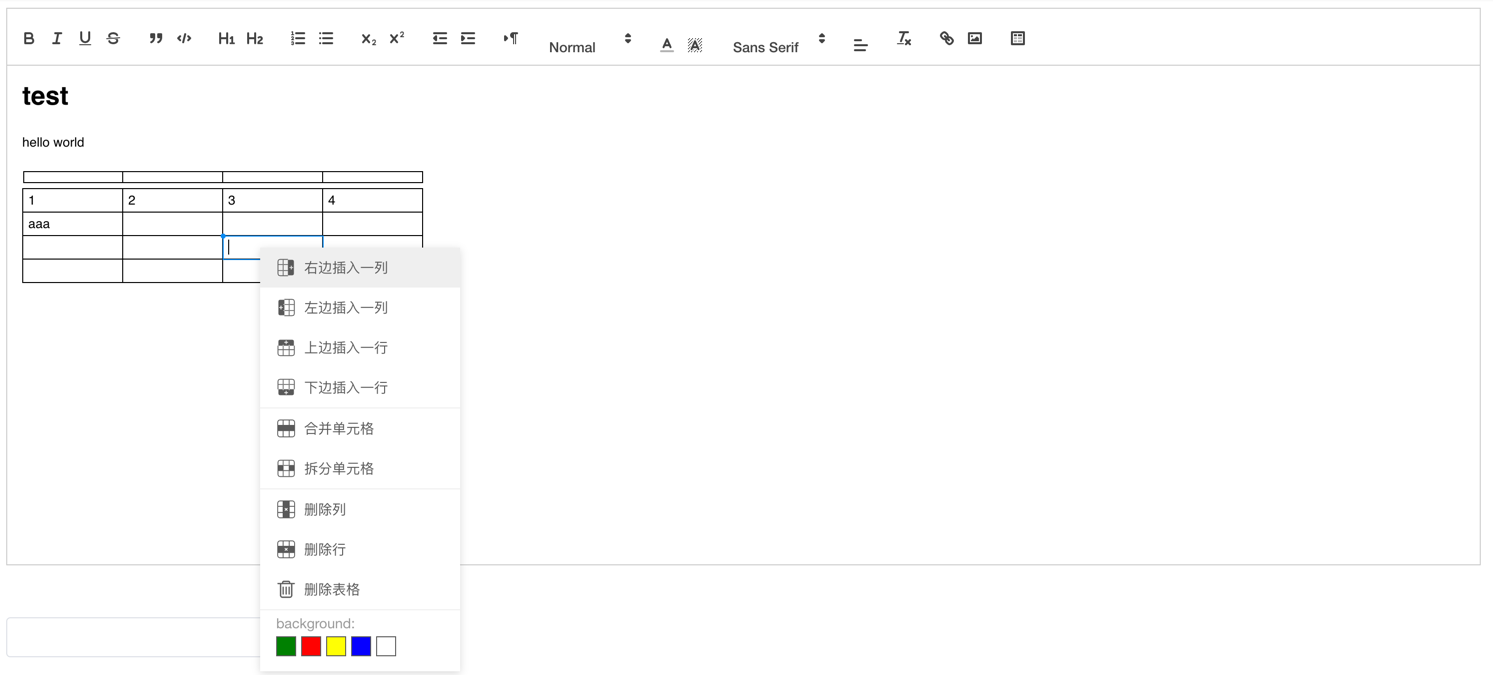Open the Normal size dropdown
Viewport: 1493px width, 675px height.
pyautogui.click(x=590, y=45)
